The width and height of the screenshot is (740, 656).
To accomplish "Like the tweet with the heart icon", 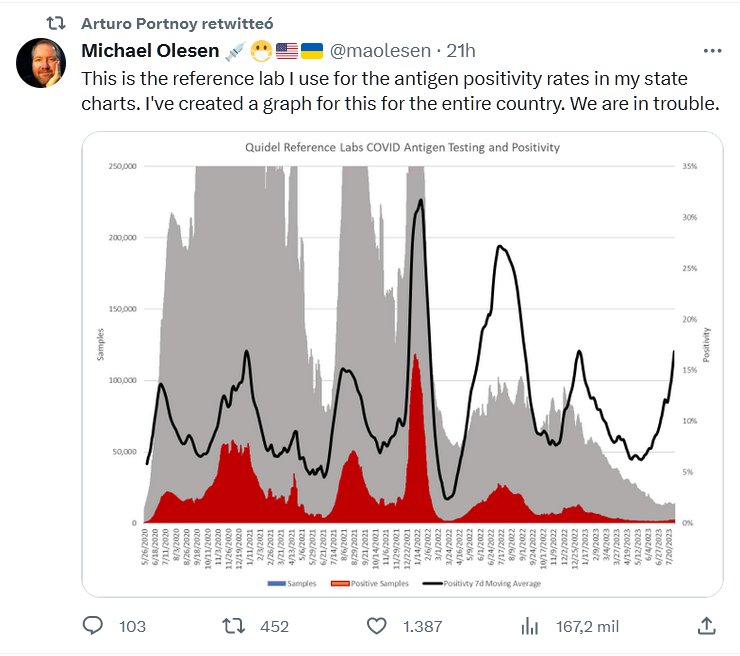I will [x=376, y=626].
